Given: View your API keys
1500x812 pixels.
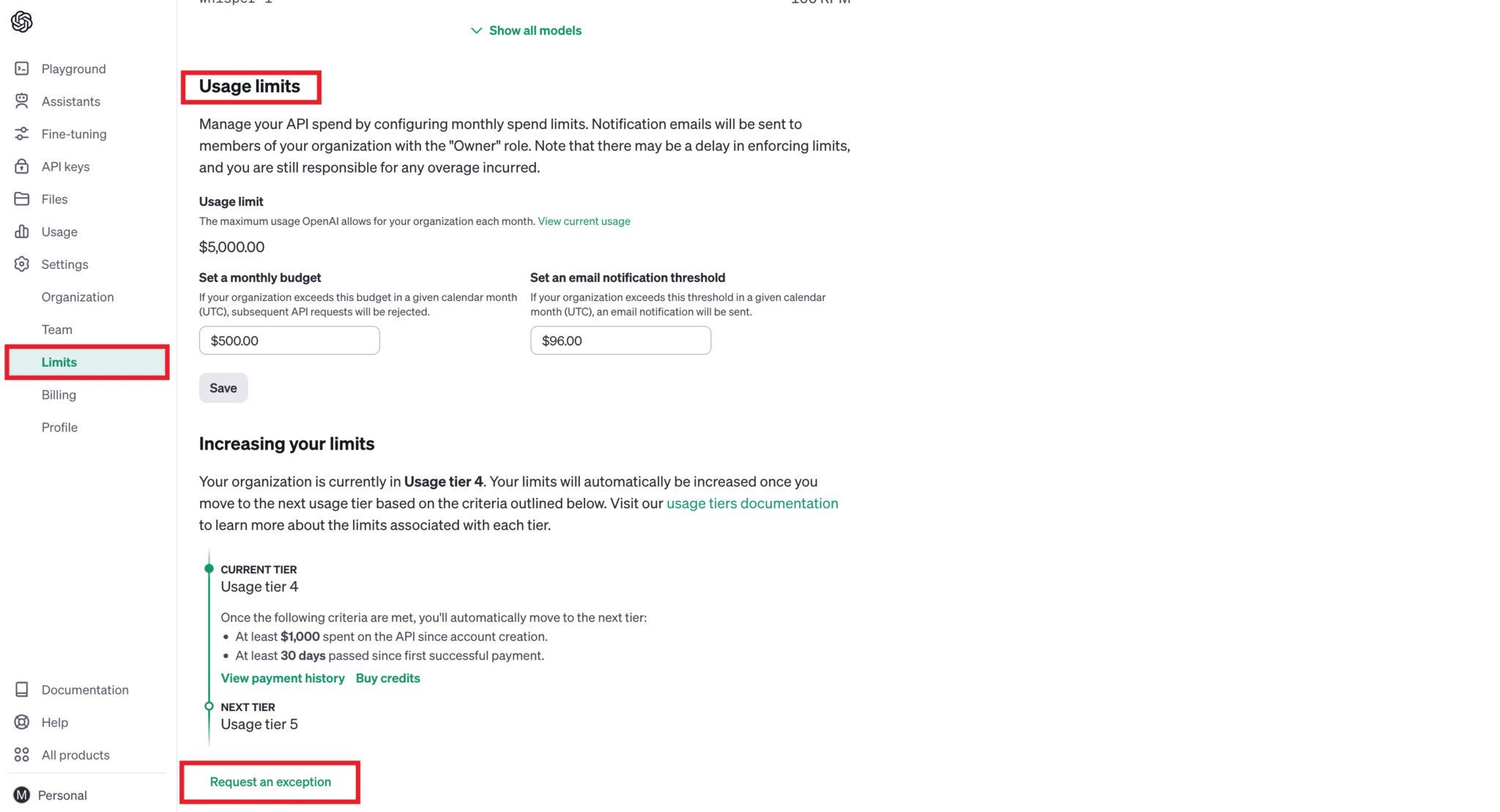Looking at the screenshot, I should click(64, 166).
